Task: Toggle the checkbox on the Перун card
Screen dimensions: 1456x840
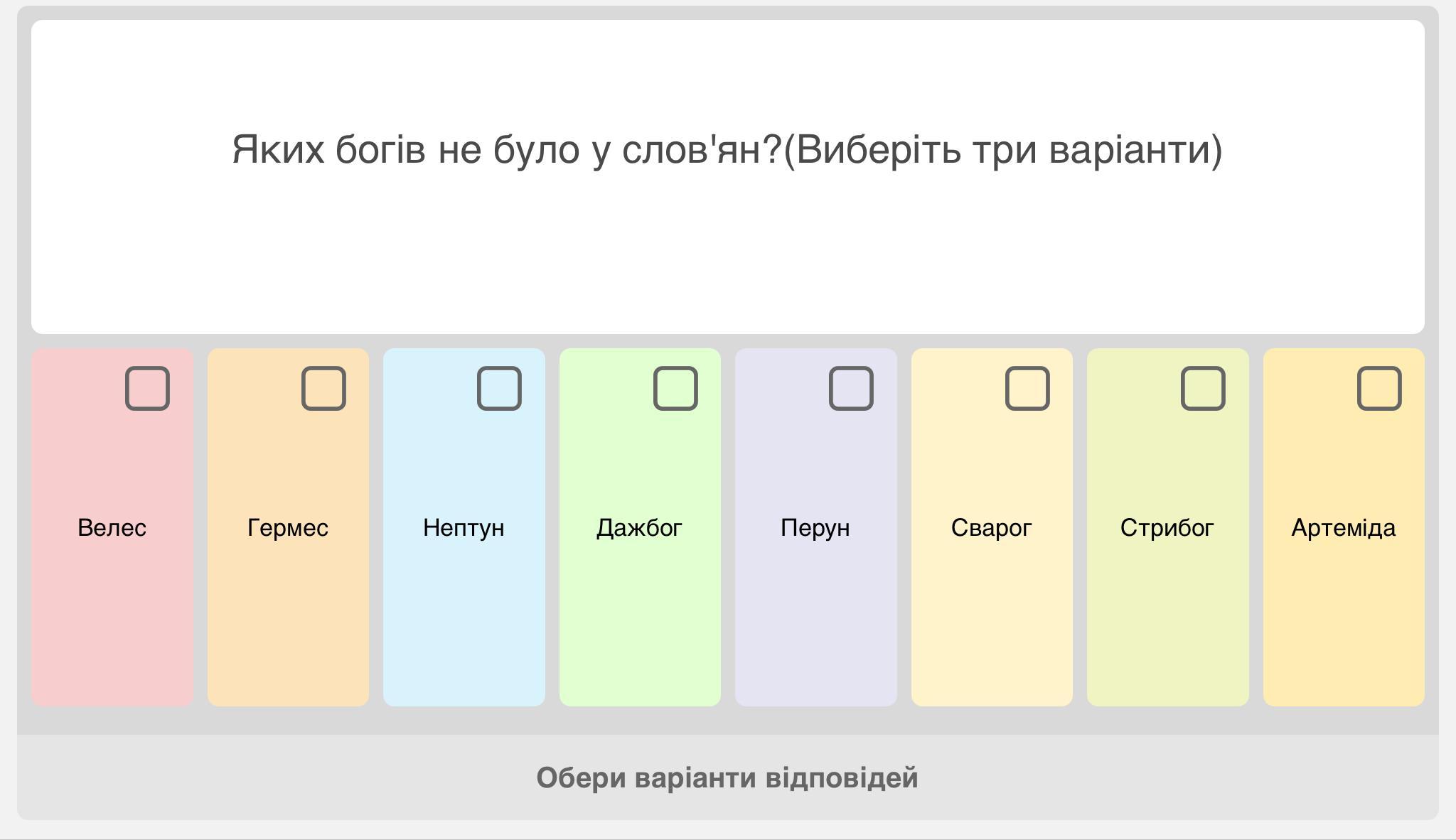Action: tap(851, 389)
